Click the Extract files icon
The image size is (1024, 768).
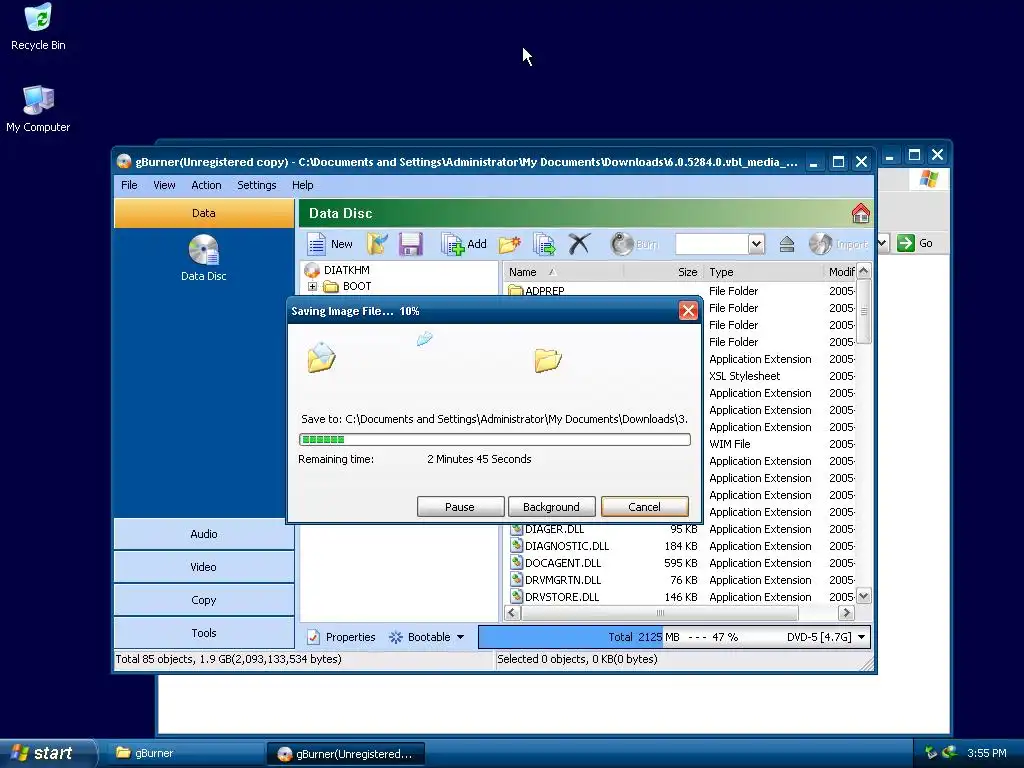(x=544, y=244)
